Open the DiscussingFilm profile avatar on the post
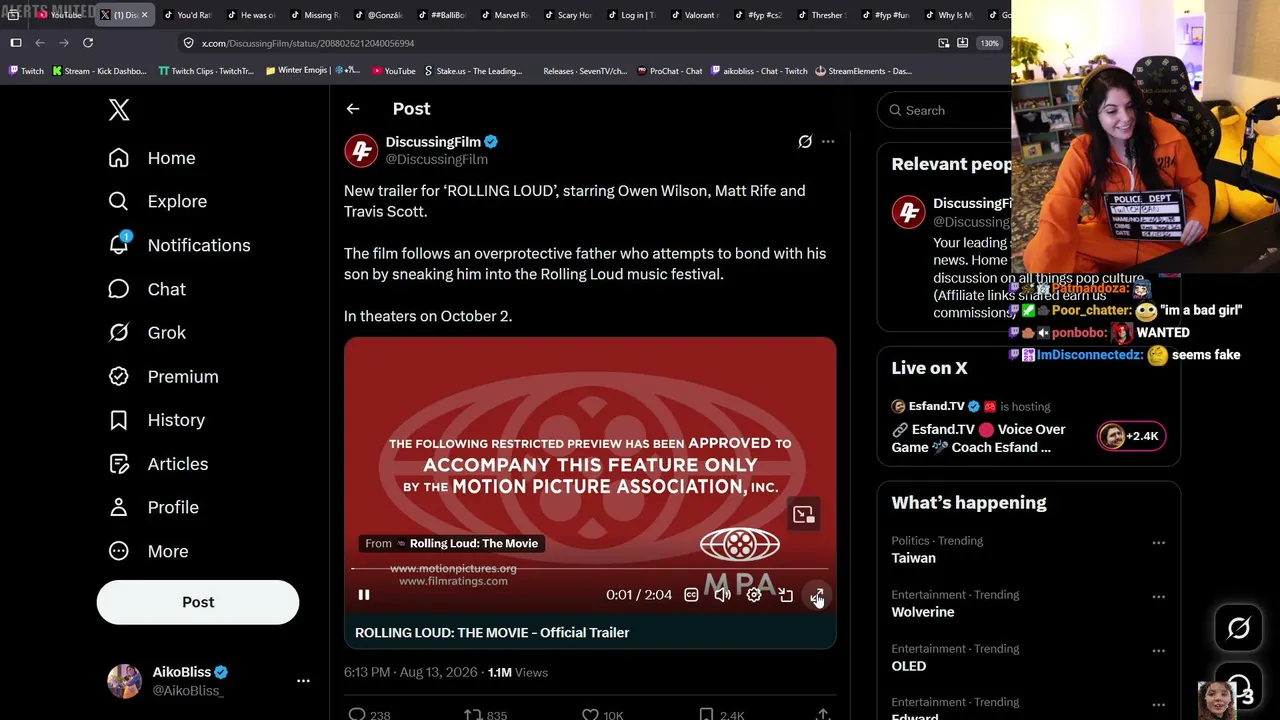 pos(361,150)
